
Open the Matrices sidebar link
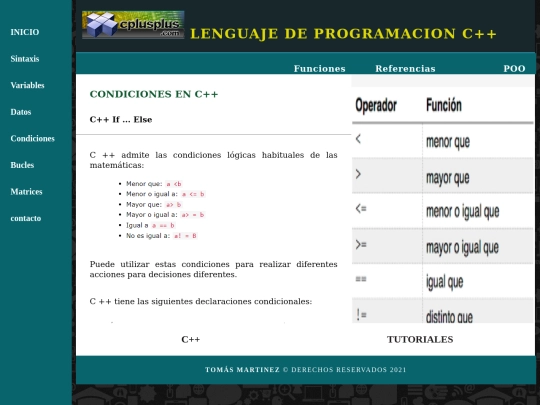coord(27,191)
